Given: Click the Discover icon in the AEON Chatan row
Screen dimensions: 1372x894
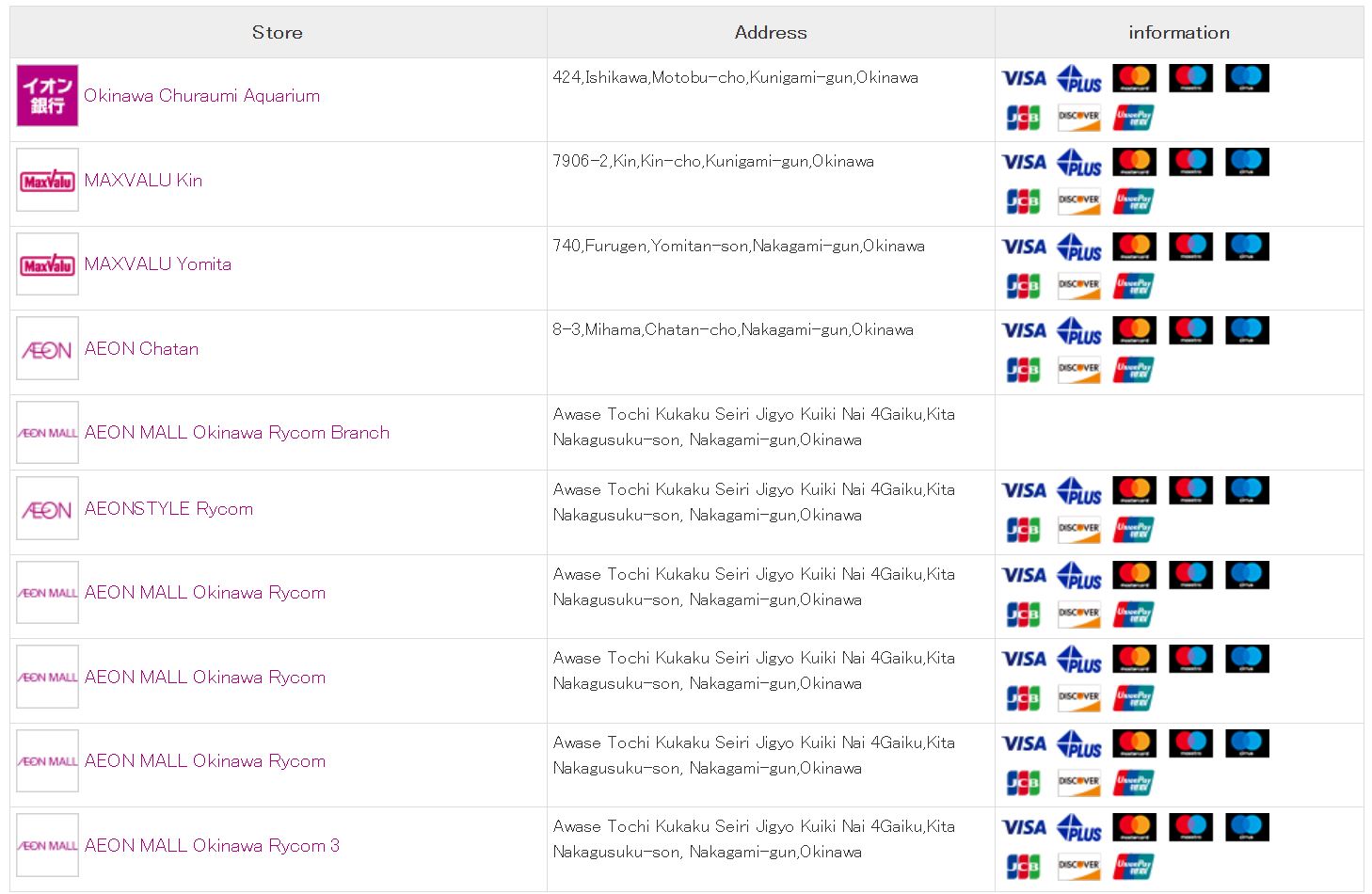Looking at the screenshot, I should coord(1078,370).
